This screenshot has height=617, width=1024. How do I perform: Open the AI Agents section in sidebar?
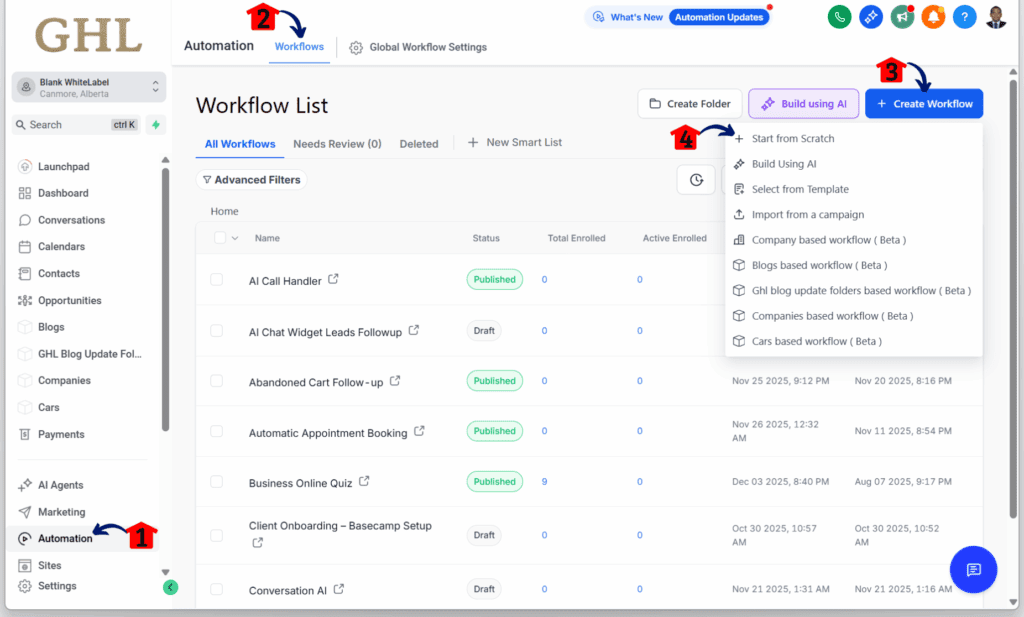pyautogui.click(x=60, y=484)
